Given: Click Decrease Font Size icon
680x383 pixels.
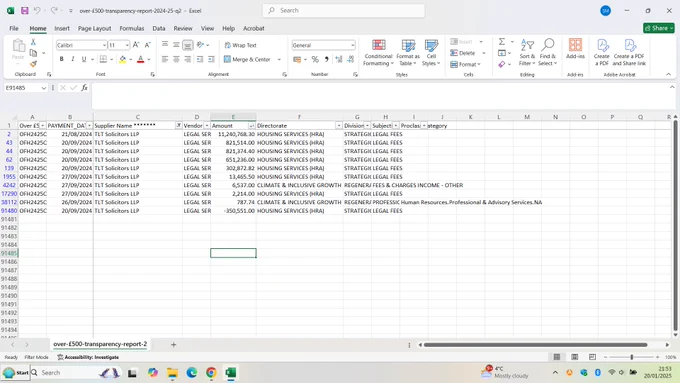Looking at the screenshot, I should click(x=147, y=45).
